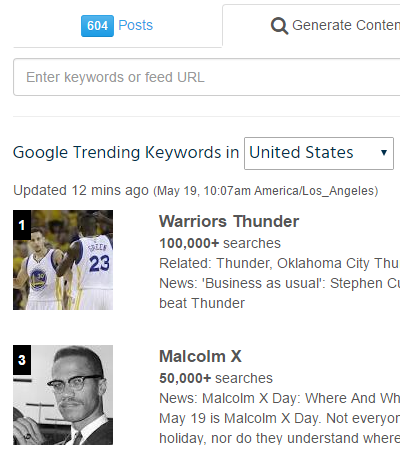
Task: Click the 100,000+ searches text
Action: (x=220, y=243)
